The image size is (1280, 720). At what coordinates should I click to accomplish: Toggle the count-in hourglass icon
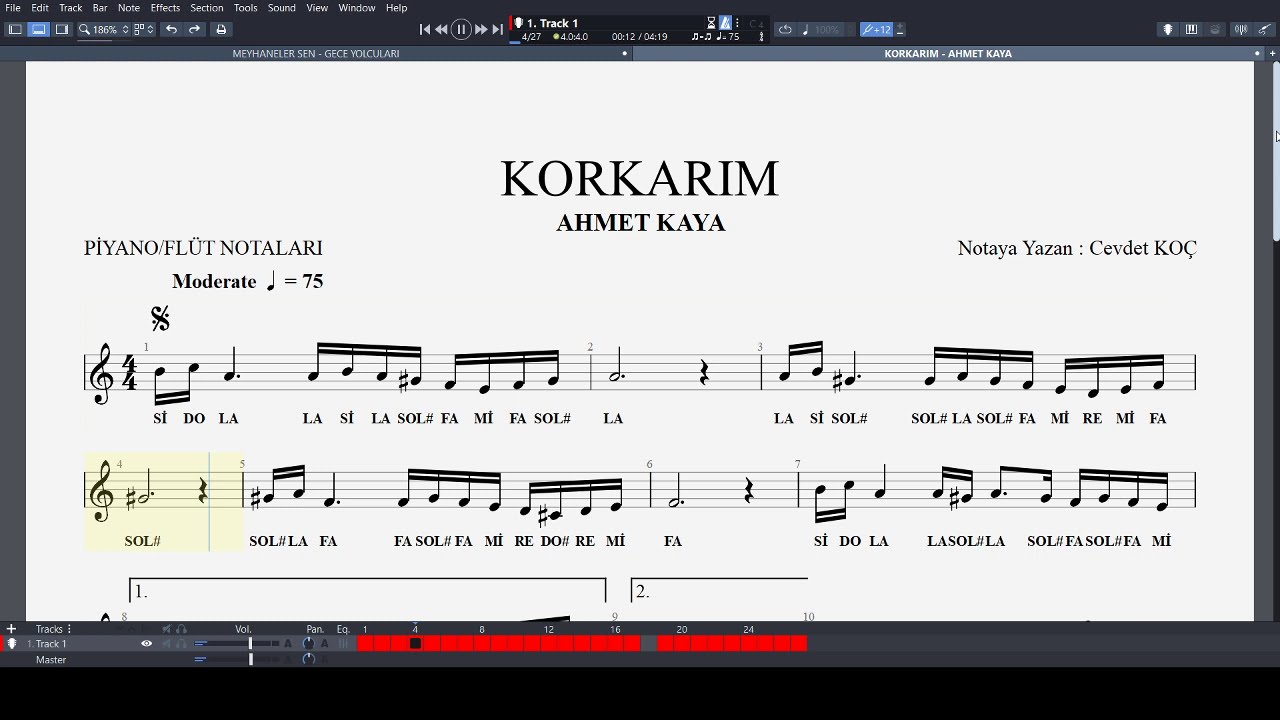coord(711,23)
